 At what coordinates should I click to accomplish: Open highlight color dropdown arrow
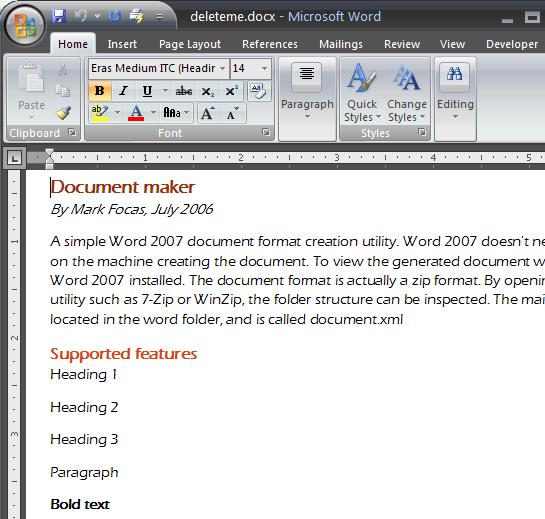point(117,113)
